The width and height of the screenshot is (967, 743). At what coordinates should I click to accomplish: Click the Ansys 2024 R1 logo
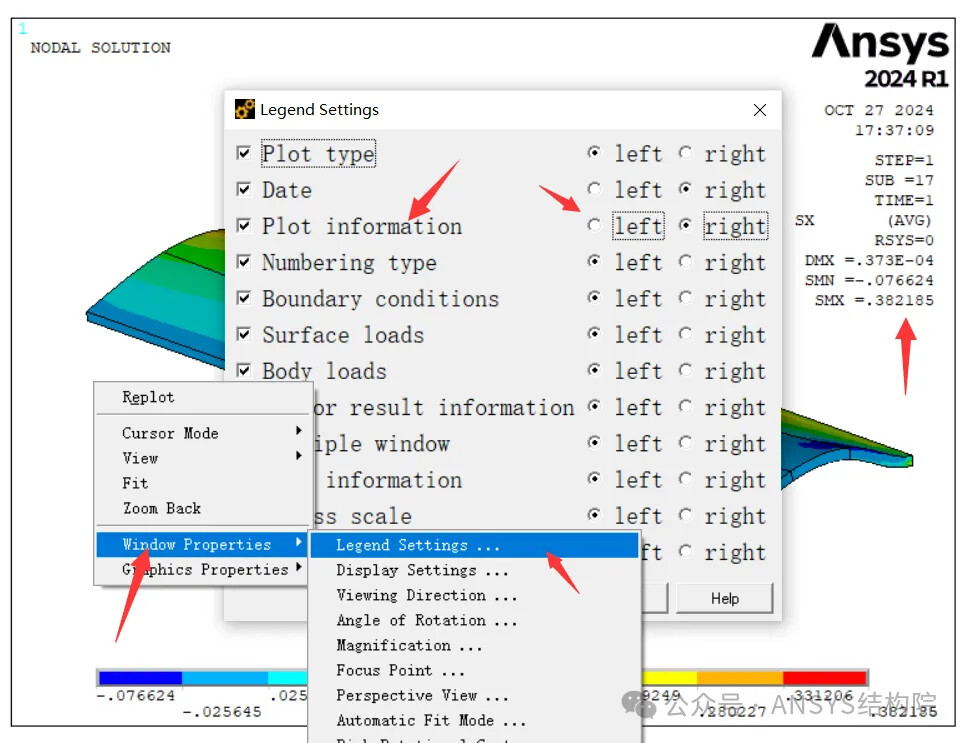click(x=879, y=56)
